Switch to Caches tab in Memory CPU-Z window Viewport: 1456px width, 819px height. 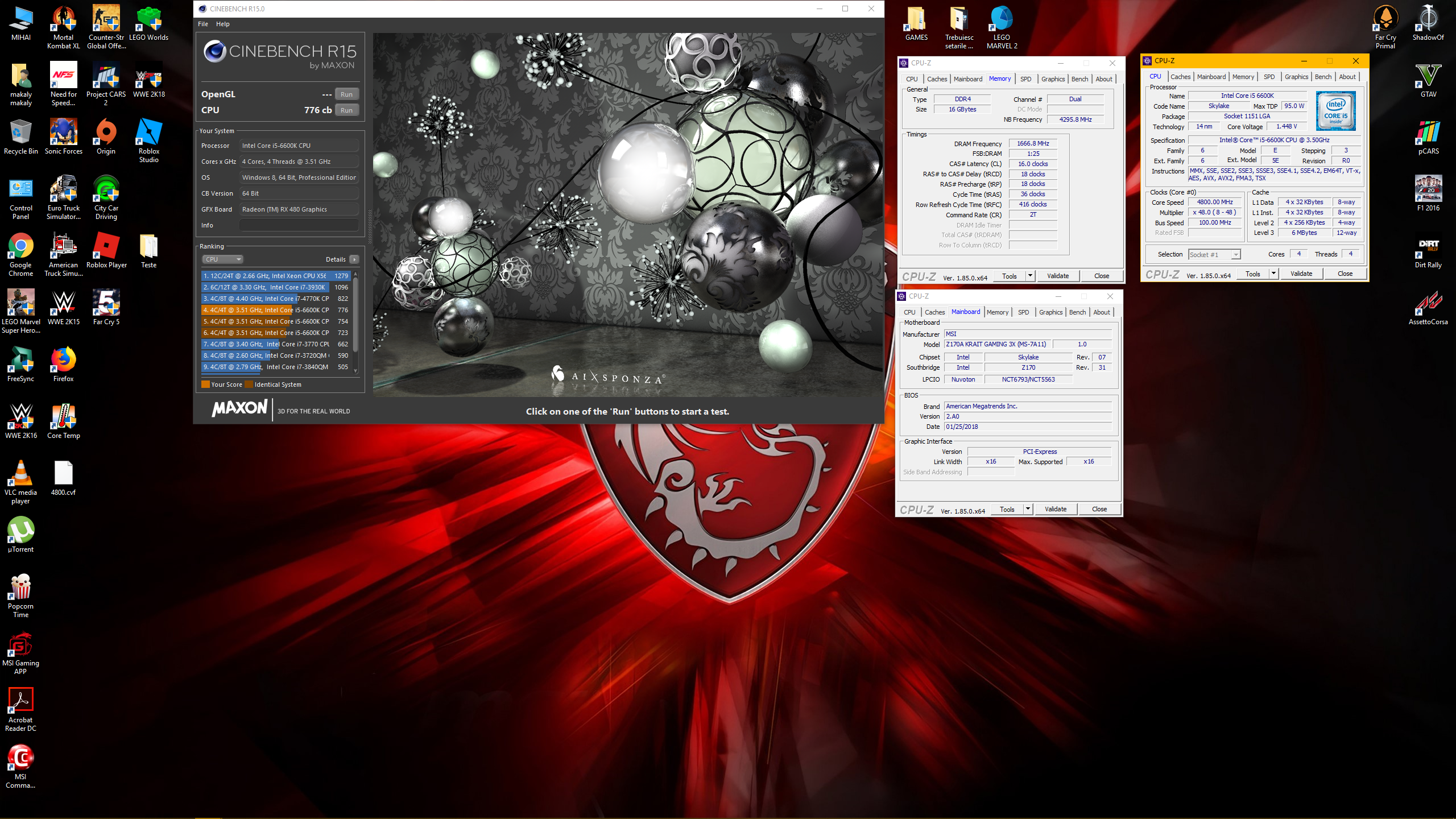[x=937, y=79]
